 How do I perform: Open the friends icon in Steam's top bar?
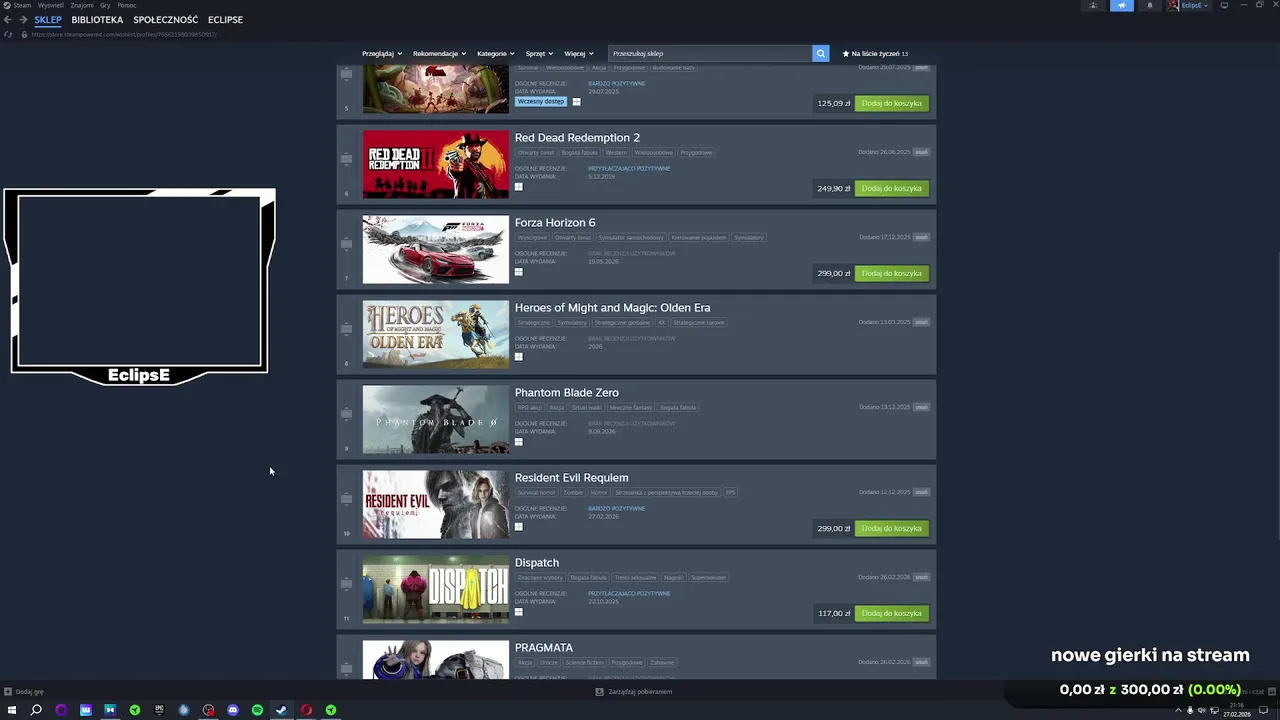pyautogui.click(x=1093, y=5)
